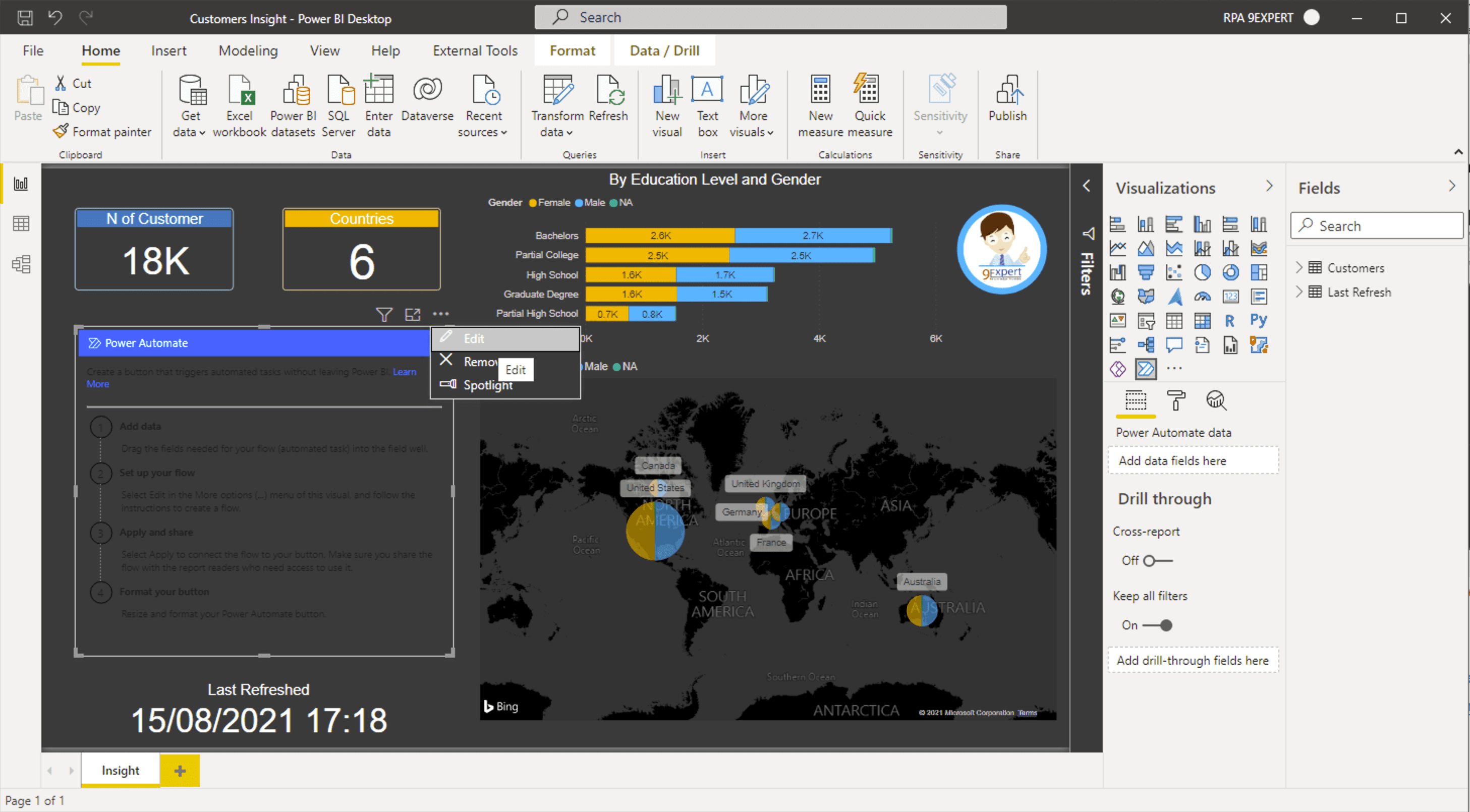
Task: Expand the Customers table in Fields
Action: coord(1299,267)
